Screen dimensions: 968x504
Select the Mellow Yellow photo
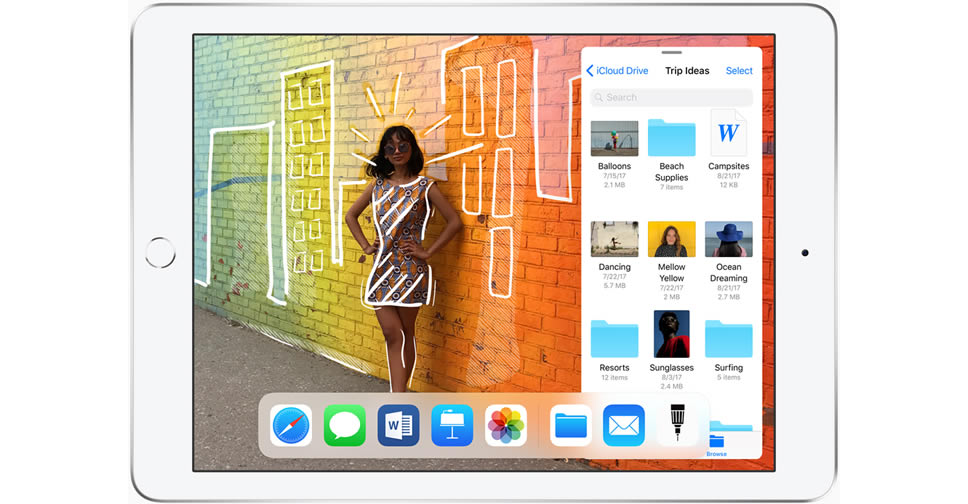pyautogui.click(x=671, y=239)
